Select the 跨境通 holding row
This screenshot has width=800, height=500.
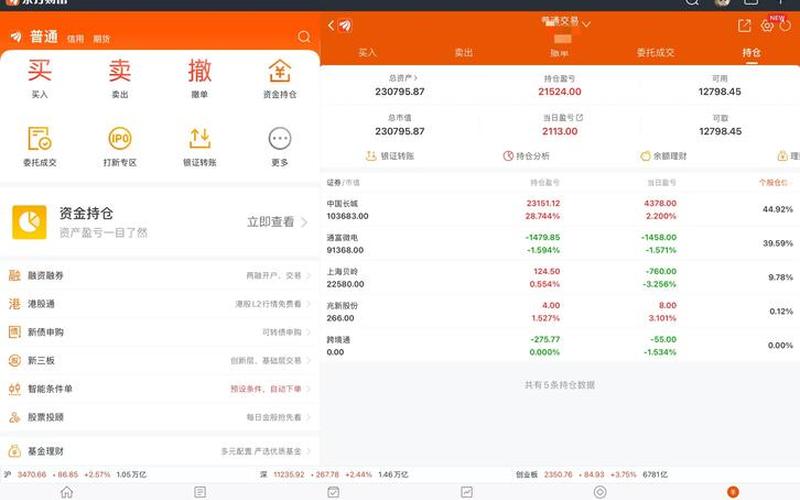click(560, 345)
